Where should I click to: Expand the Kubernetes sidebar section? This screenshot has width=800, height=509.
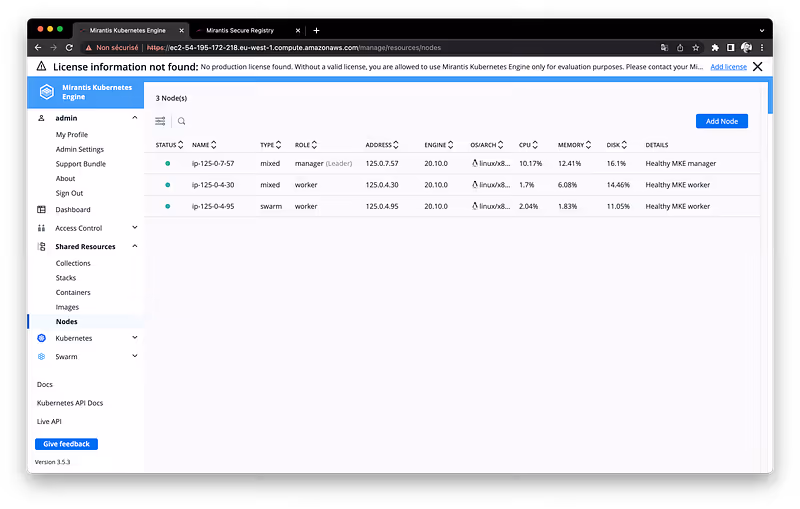(x=135, y=339)
